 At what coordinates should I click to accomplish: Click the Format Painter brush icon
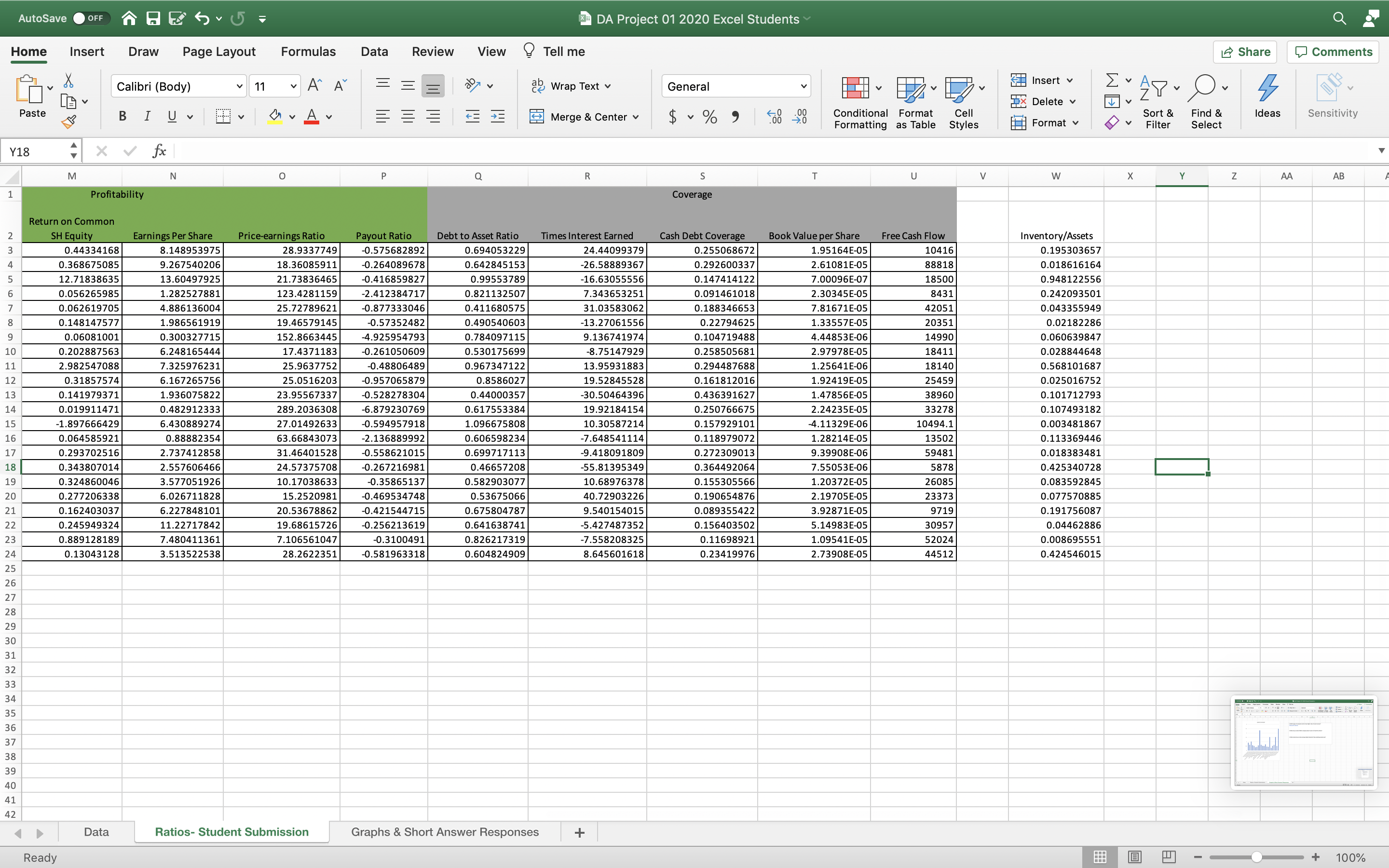tap(69, 121)
